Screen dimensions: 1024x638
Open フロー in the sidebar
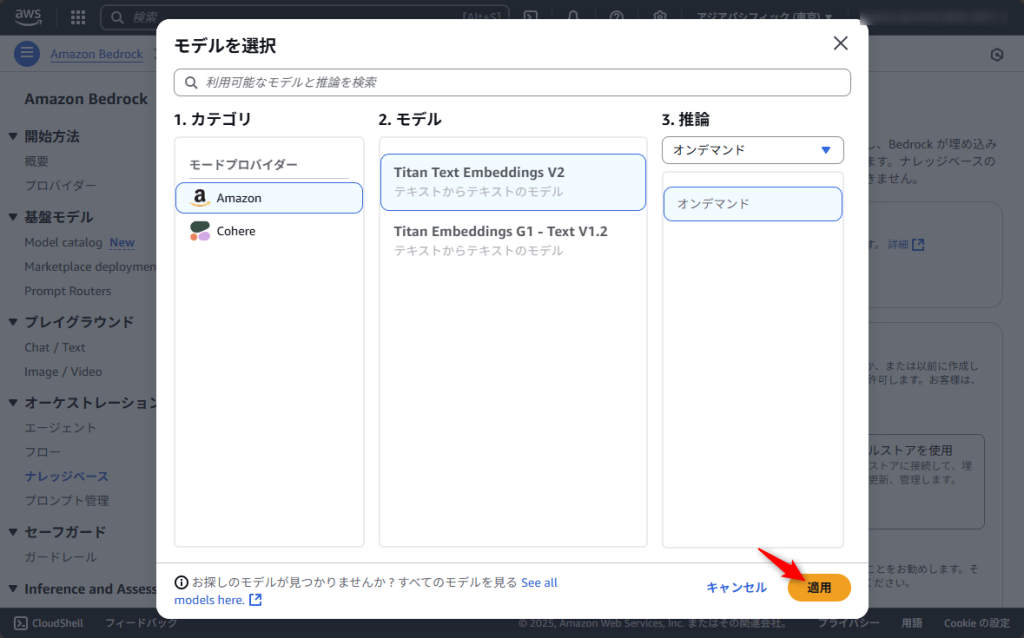42,452
